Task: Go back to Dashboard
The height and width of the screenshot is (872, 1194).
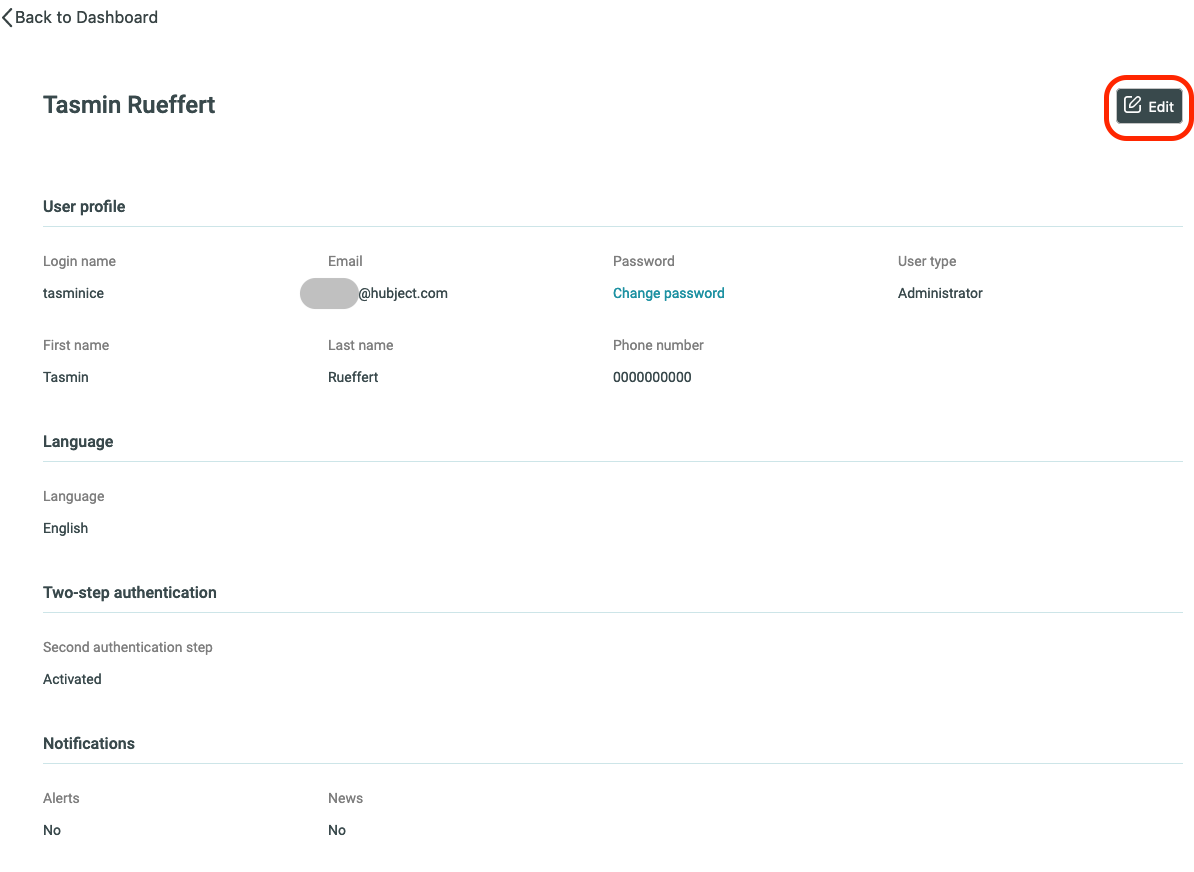Action: (x=79, y=18)
